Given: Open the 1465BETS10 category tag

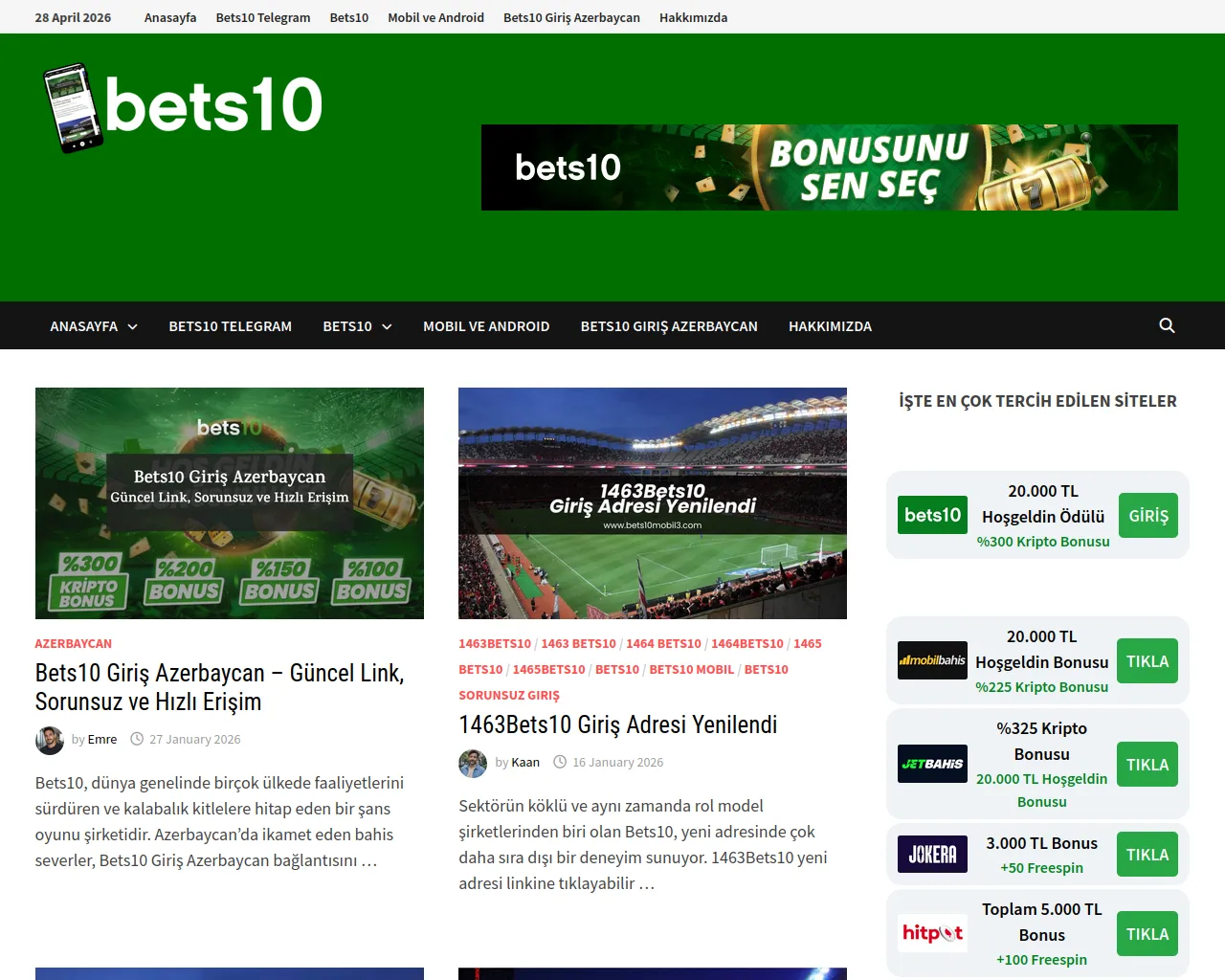Looking at the screenshot, I should 549,669.
